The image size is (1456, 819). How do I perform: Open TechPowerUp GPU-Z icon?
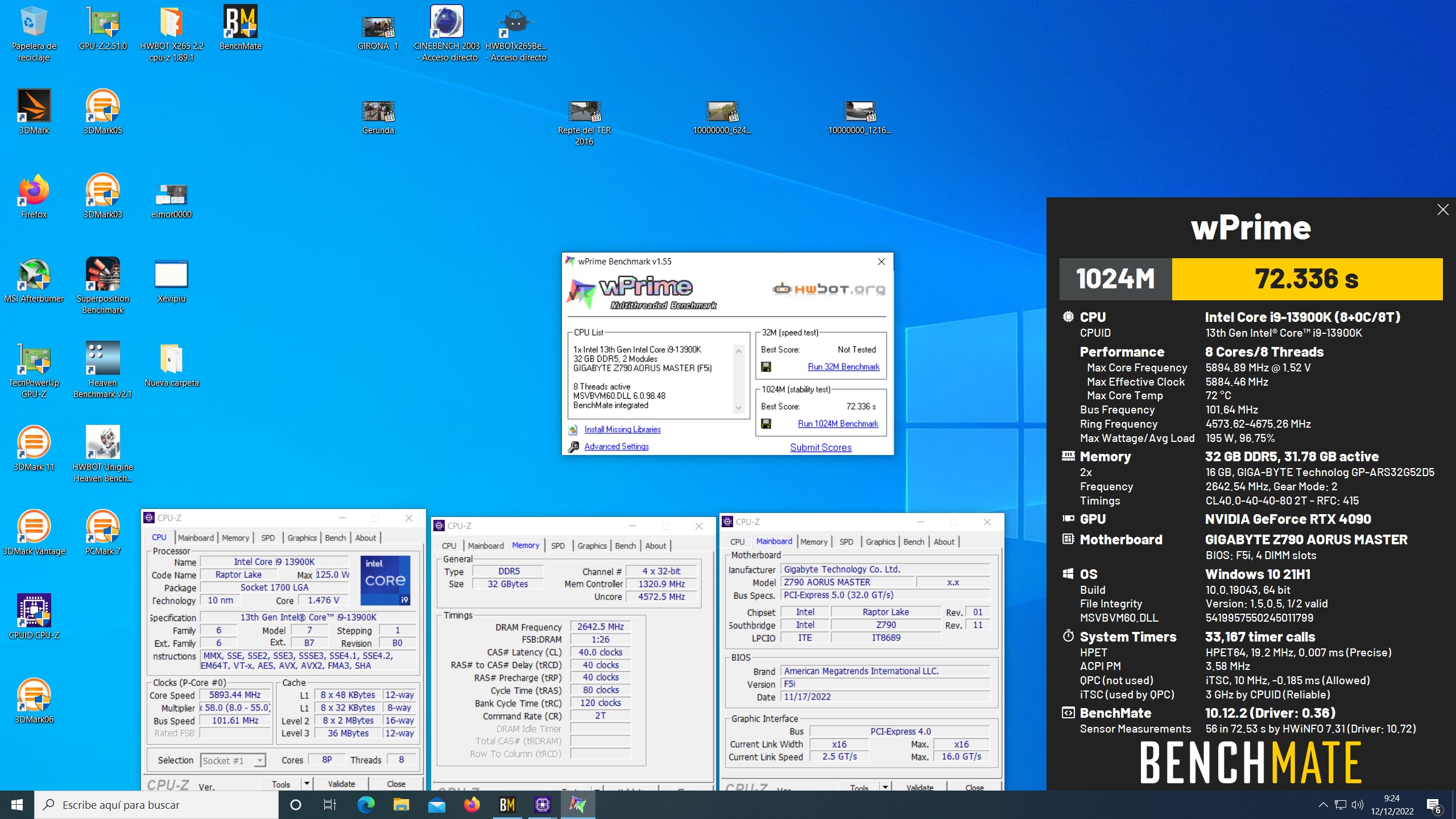(x=34, y=370)
